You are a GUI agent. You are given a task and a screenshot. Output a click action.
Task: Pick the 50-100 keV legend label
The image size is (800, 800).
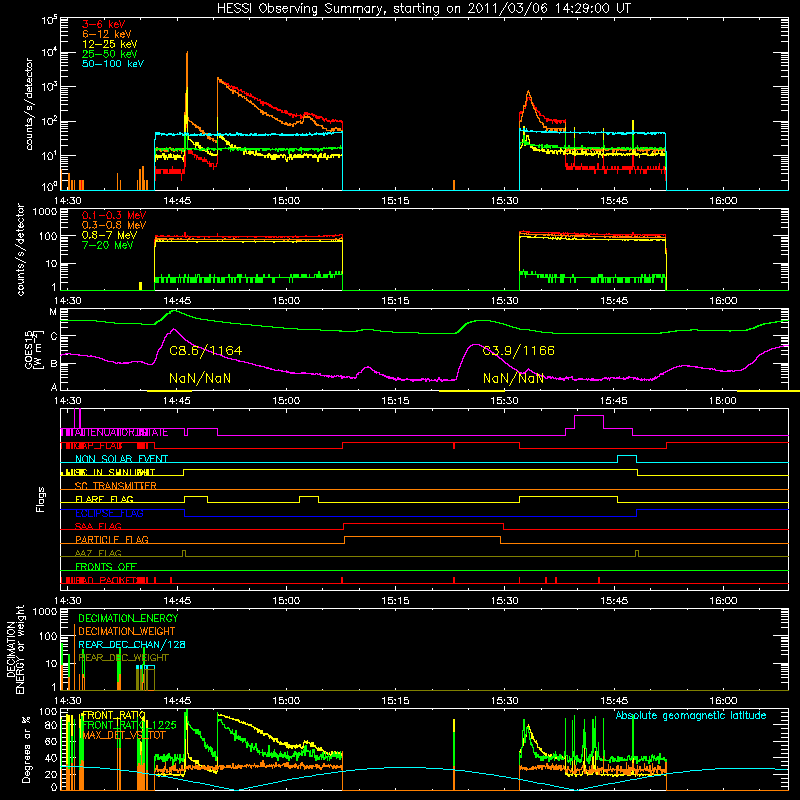pos(113,64)
